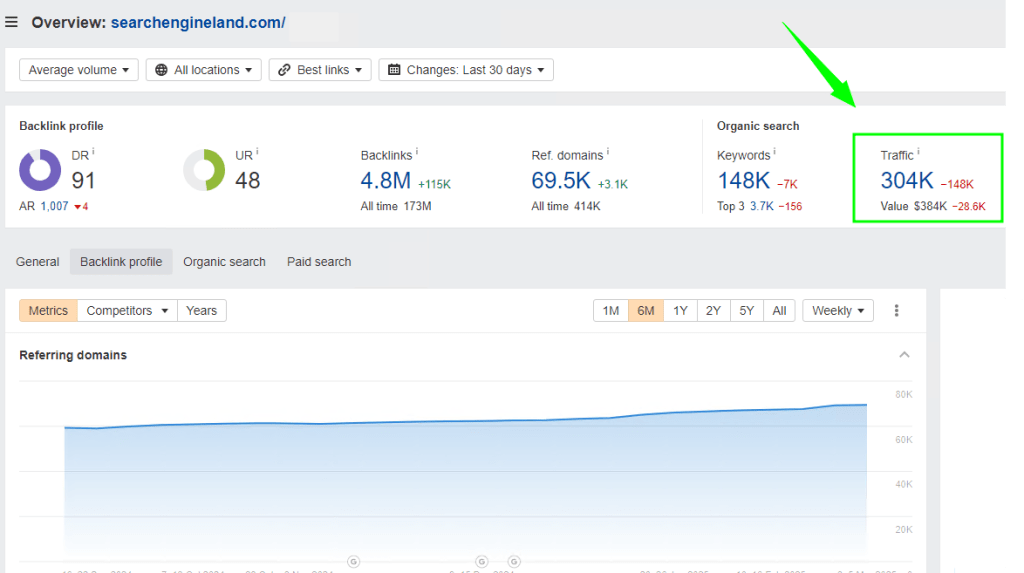1024x573 pixels.
Task: Open the chart three-dot options menu
Action: coord(896,311)
